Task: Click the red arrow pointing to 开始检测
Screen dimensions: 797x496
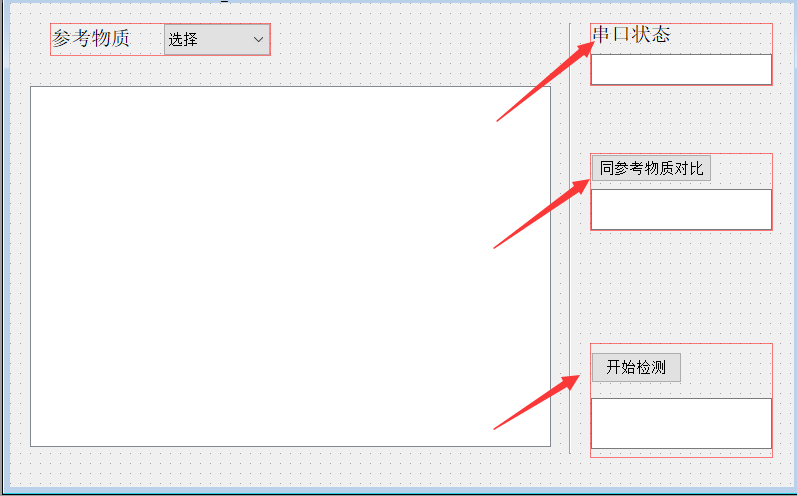Action: pos(537,402)
